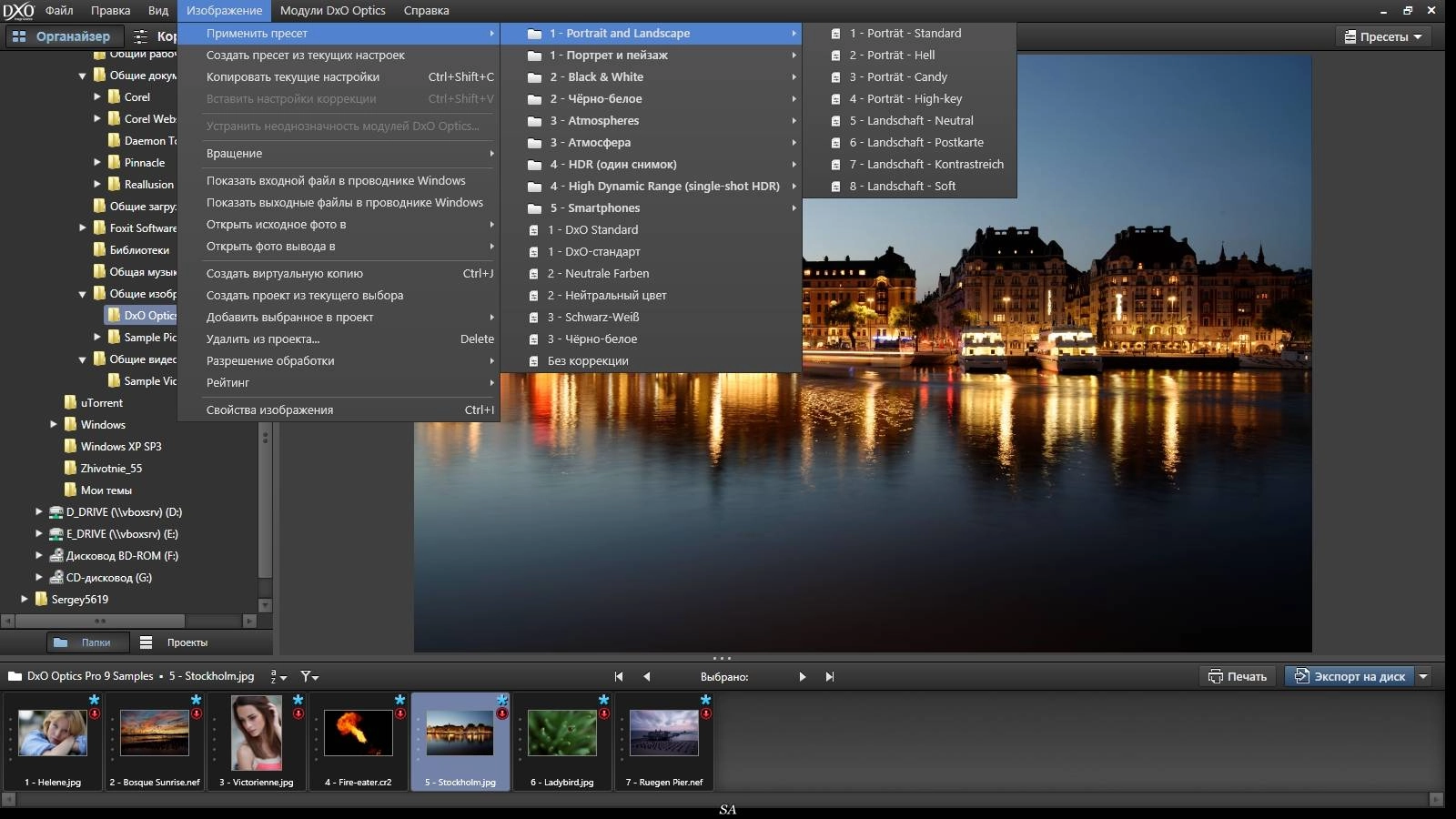Expand the Foxit Software folder

tap(83, 227)
